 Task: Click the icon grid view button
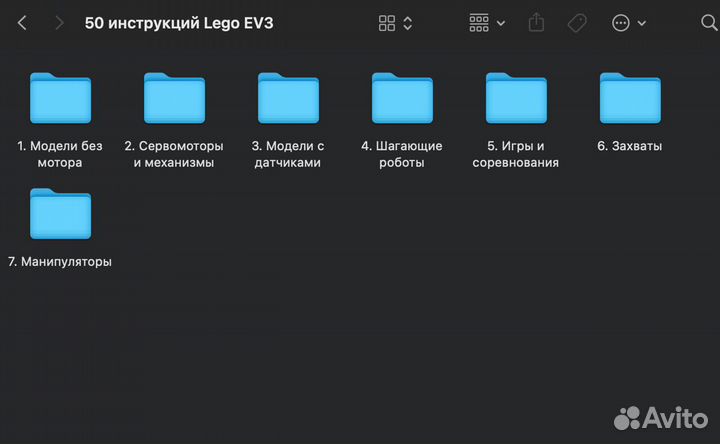(387, 23)
